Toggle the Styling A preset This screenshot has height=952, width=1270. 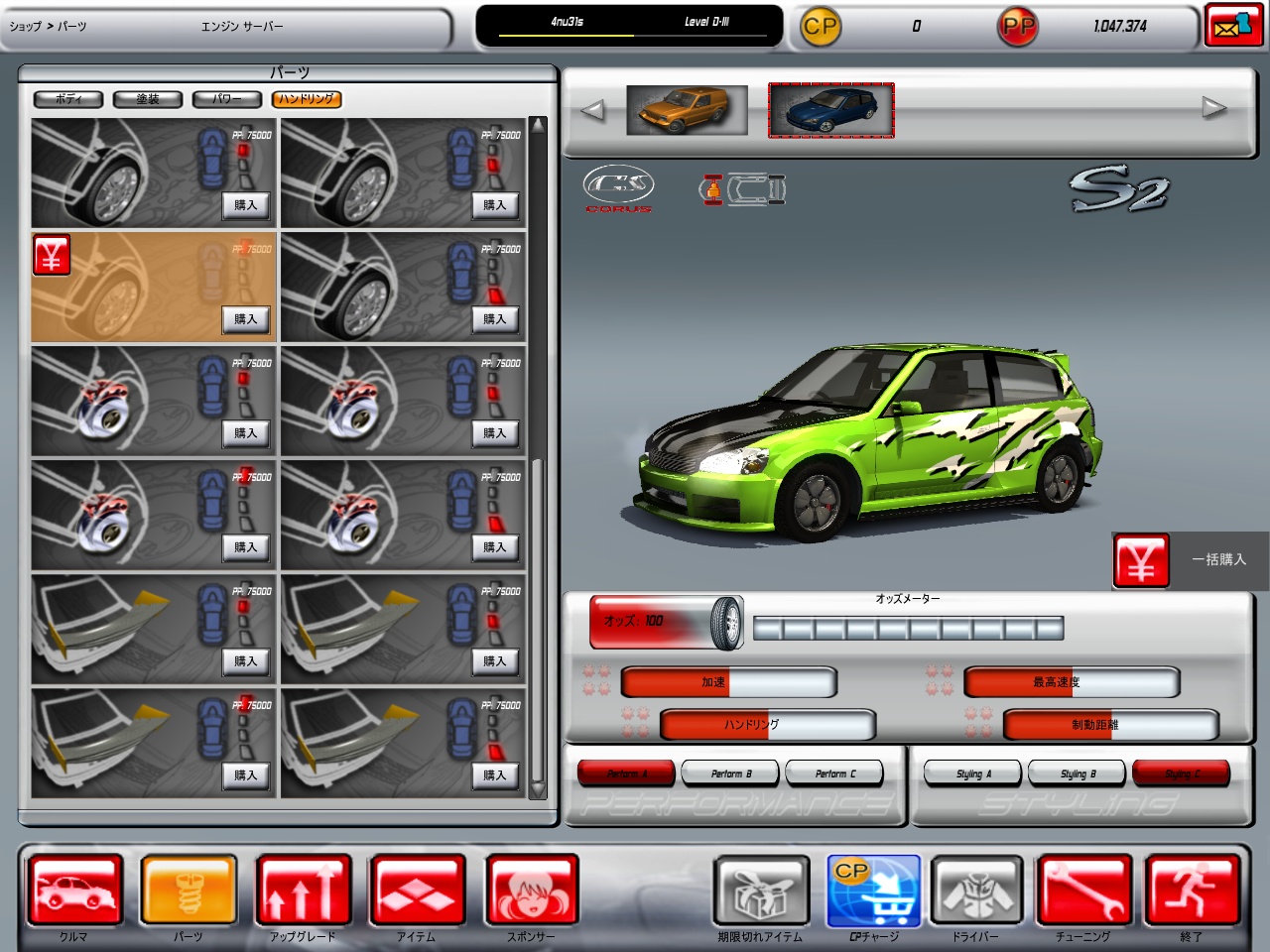click(973, 773)
